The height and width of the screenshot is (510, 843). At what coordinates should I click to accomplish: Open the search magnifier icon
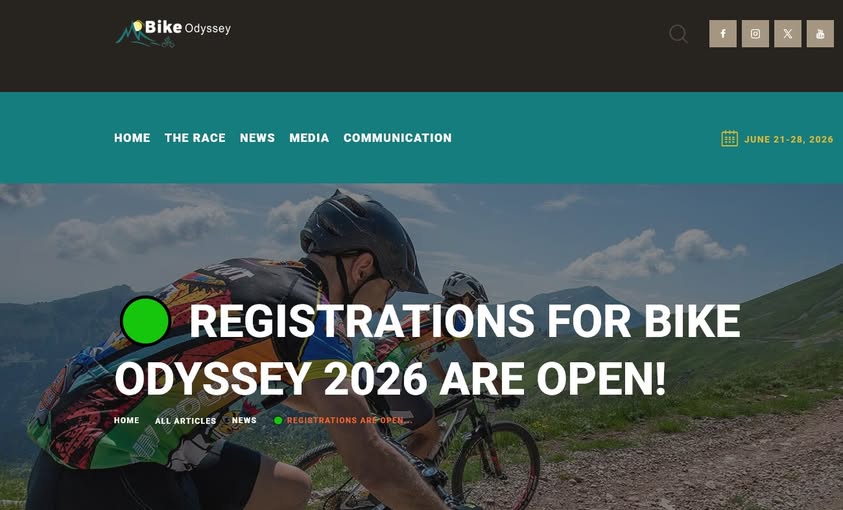[x=678, y=34]
